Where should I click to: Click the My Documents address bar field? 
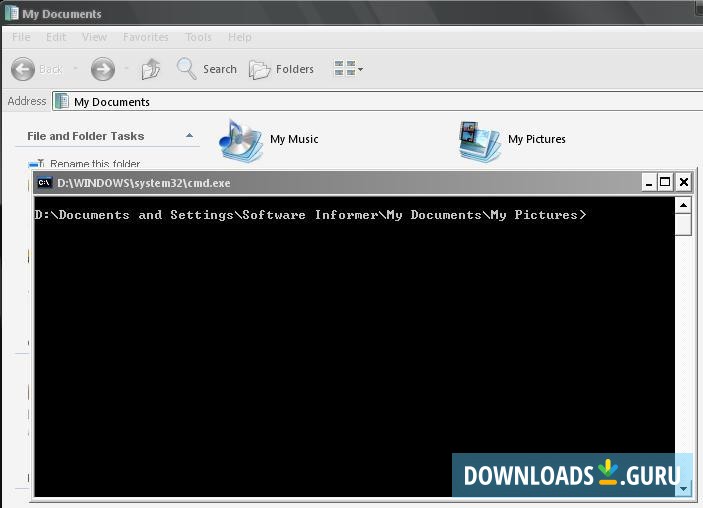[378, 101]
